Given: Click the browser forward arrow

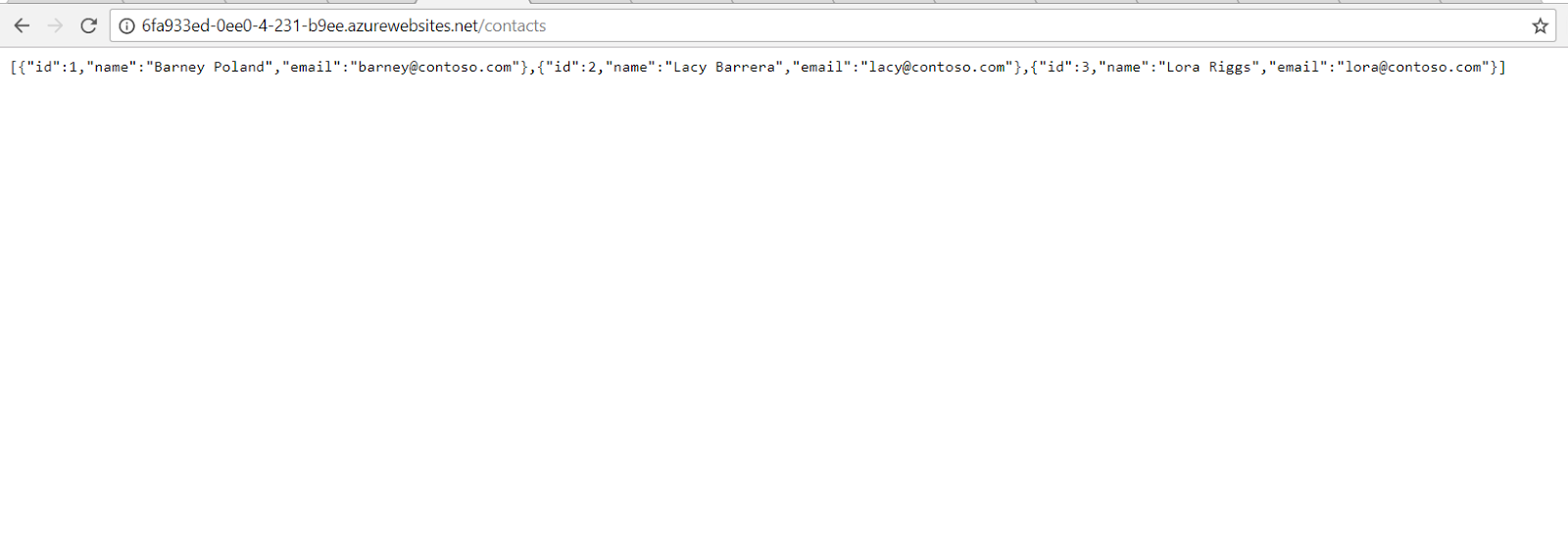Looking at the screenshot, I should (x=55, y=25).
